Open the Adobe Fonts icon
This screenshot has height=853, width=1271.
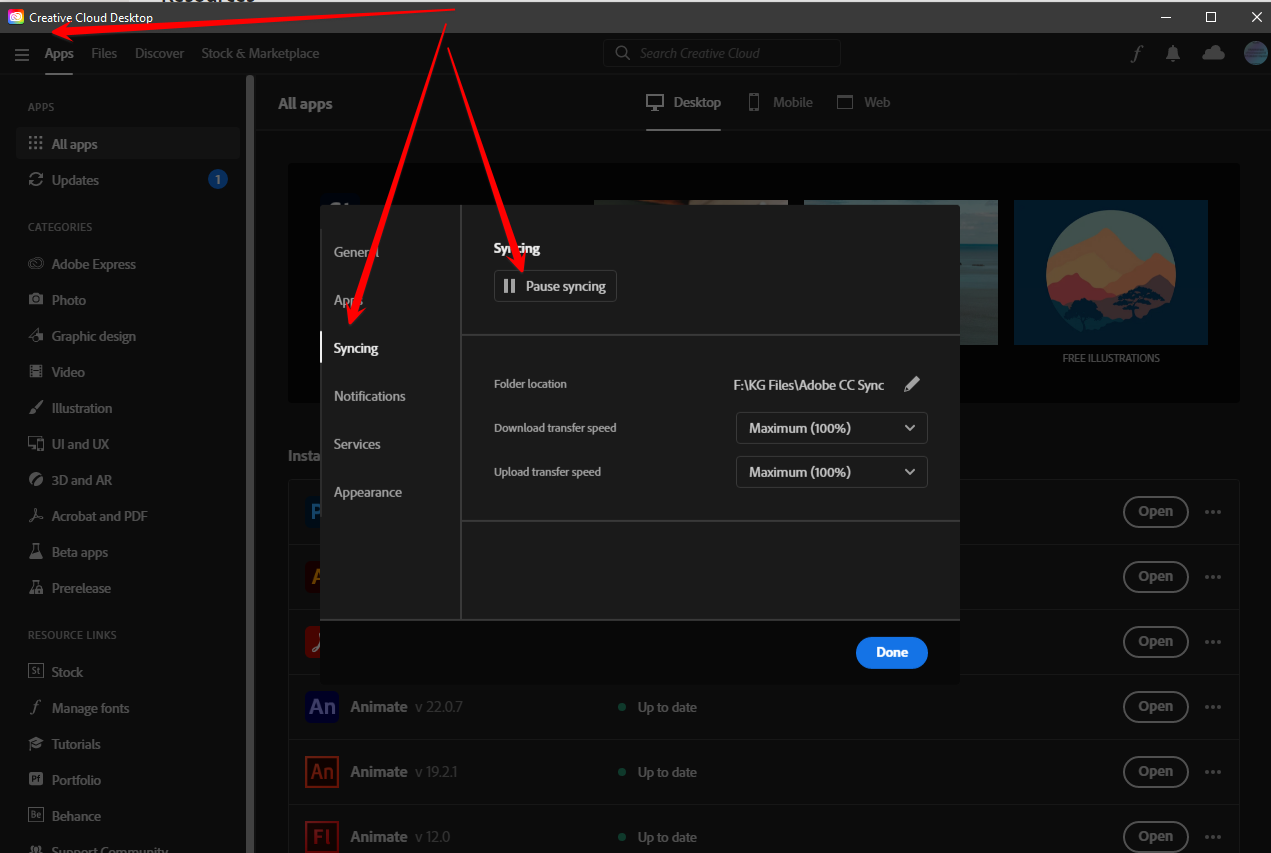coord(1137,53)
